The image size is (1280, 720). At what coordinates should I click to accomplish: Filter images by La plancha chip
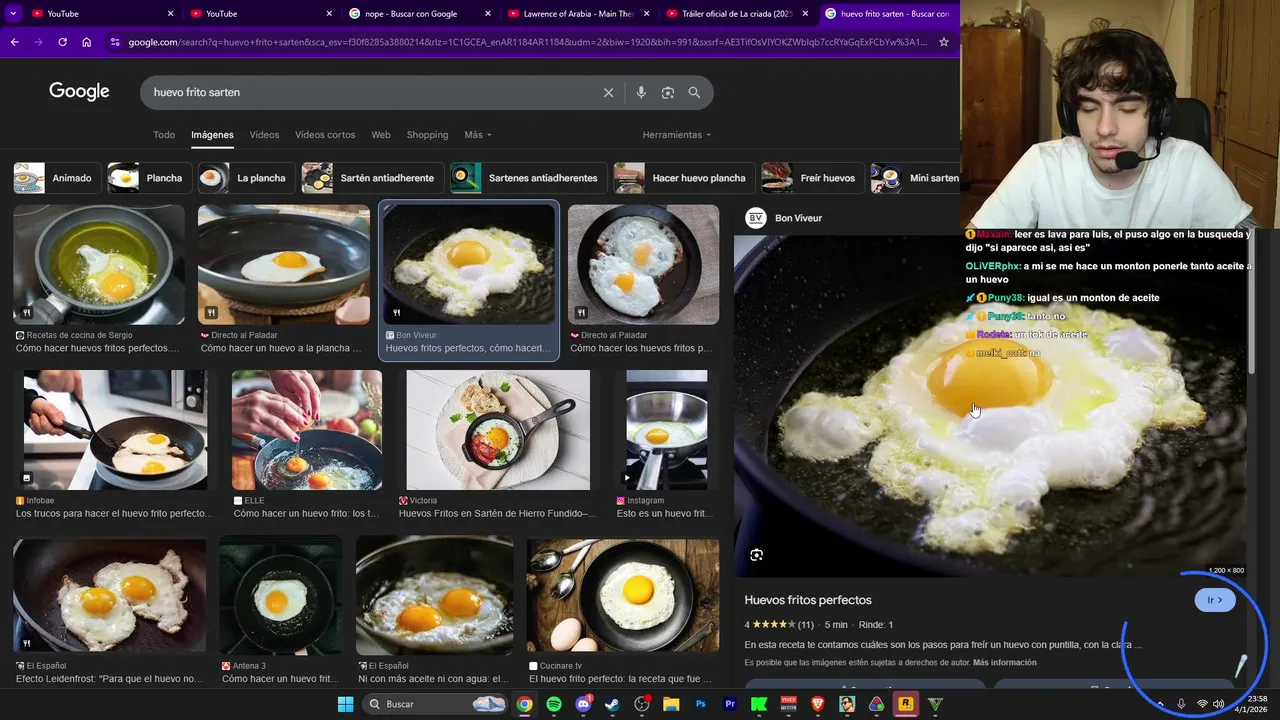(246, 178)
